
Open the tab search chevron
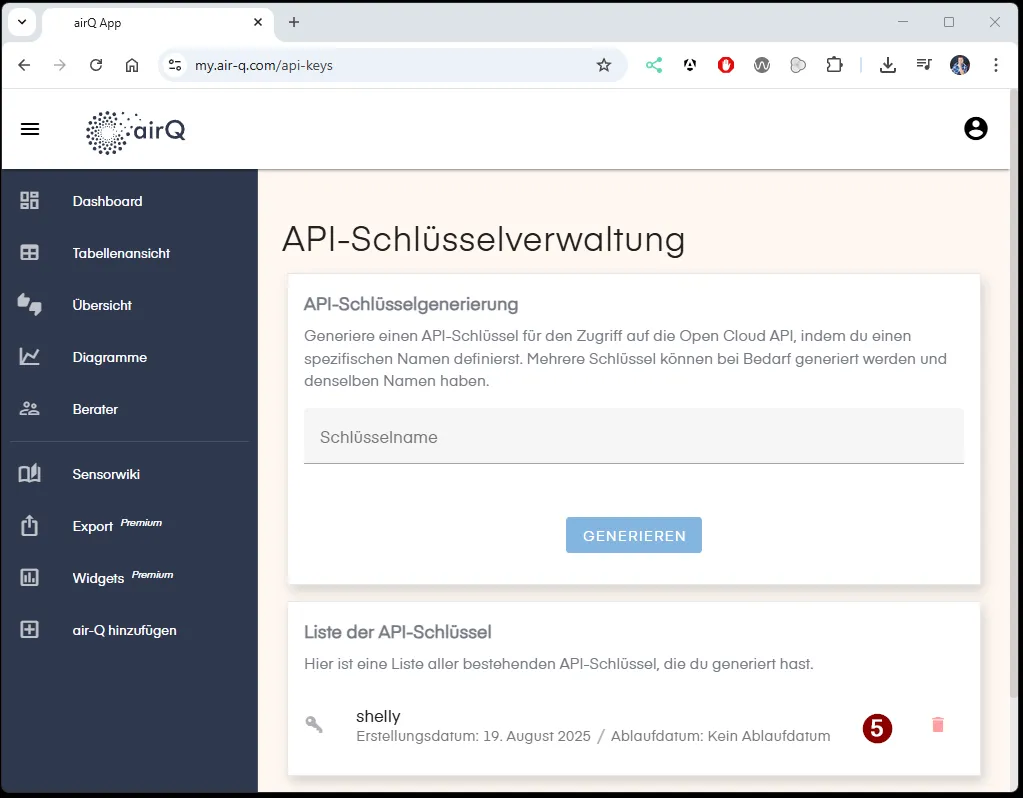point(21,22)
